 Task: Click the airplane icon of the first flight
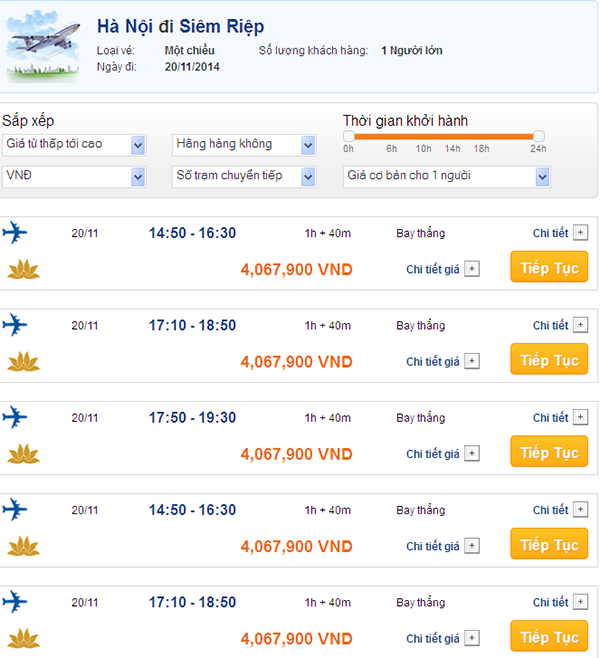15,233
